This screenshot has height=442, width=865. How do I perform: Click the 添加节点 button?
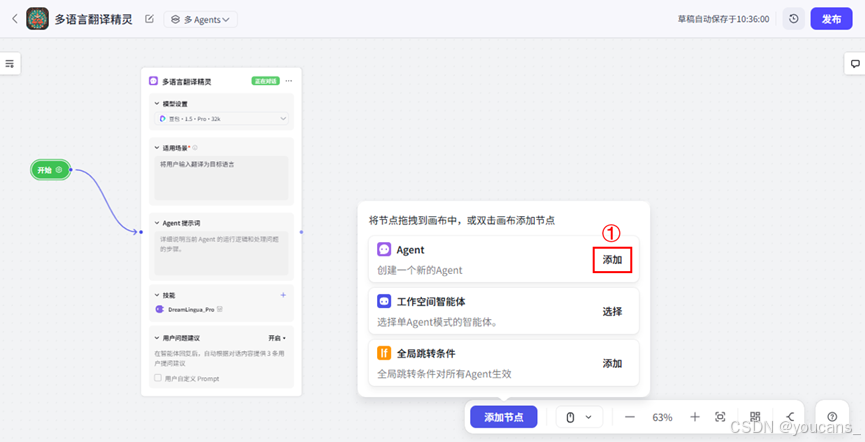click(504, 417)
